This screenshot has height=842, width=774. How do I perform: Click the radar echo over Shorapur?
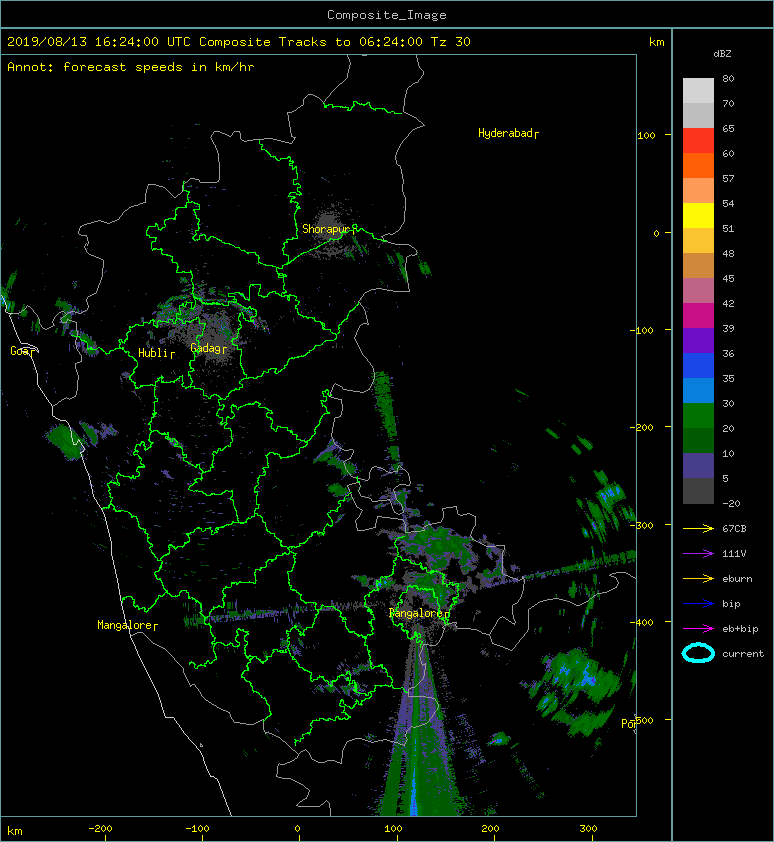pyautogui.click(x=329, y=231)
